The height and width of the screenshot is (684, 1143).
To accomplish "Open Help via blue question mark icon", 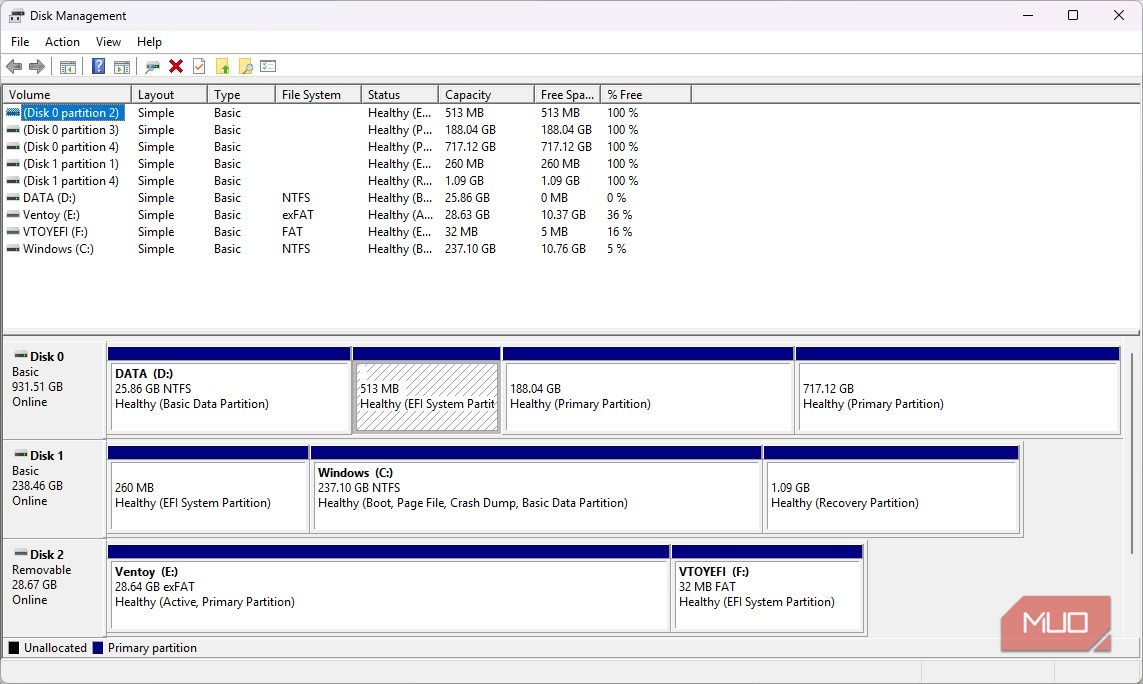I will [98, 66].
